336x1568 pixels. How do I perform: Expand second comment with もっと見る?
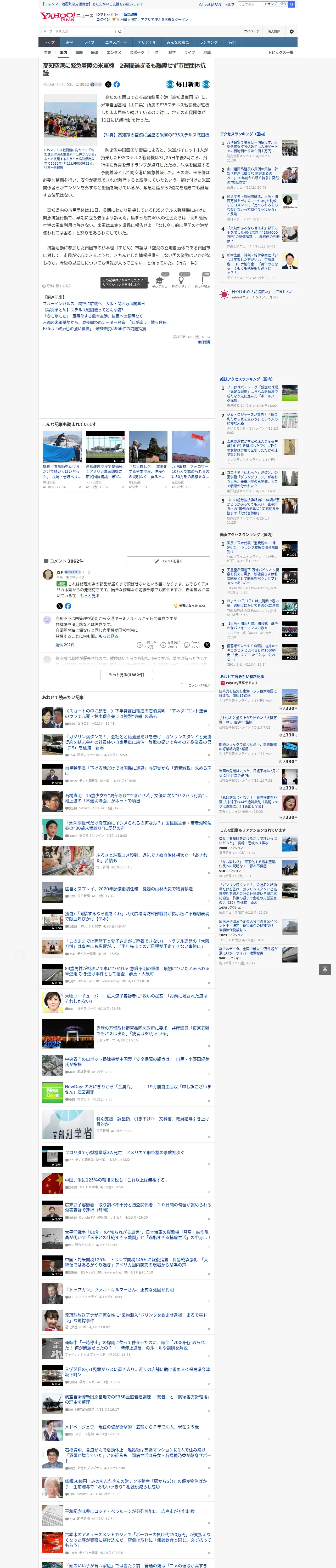(x=109, y=636)
